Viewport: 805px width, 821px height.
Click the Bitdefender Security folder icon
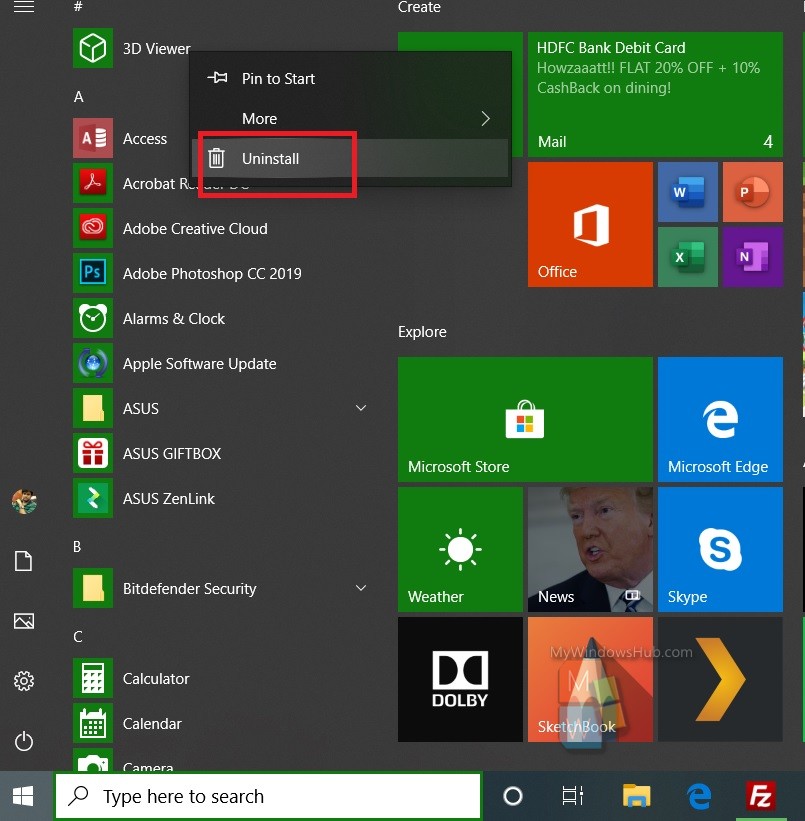[93, 589]
